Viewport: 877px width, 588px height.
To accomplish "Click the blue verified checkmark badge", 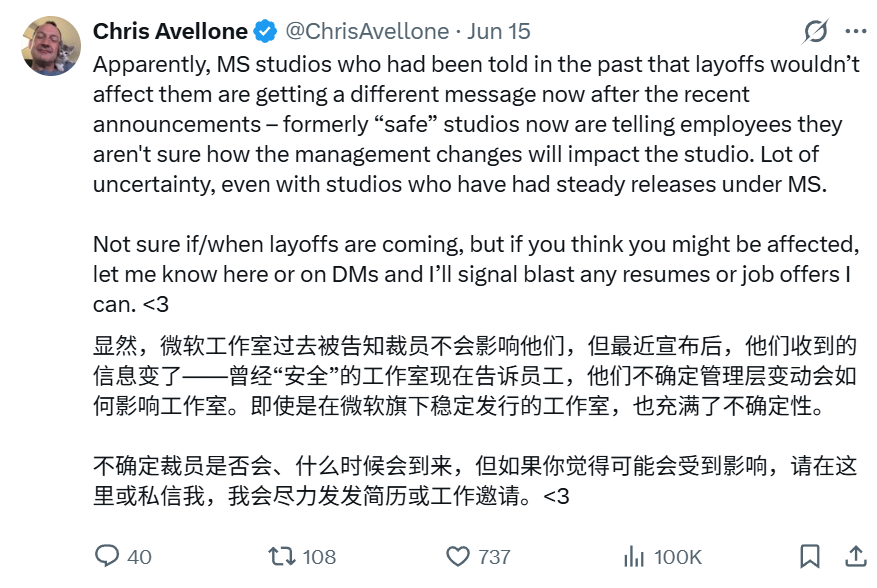I will click(x=265, y=31).
